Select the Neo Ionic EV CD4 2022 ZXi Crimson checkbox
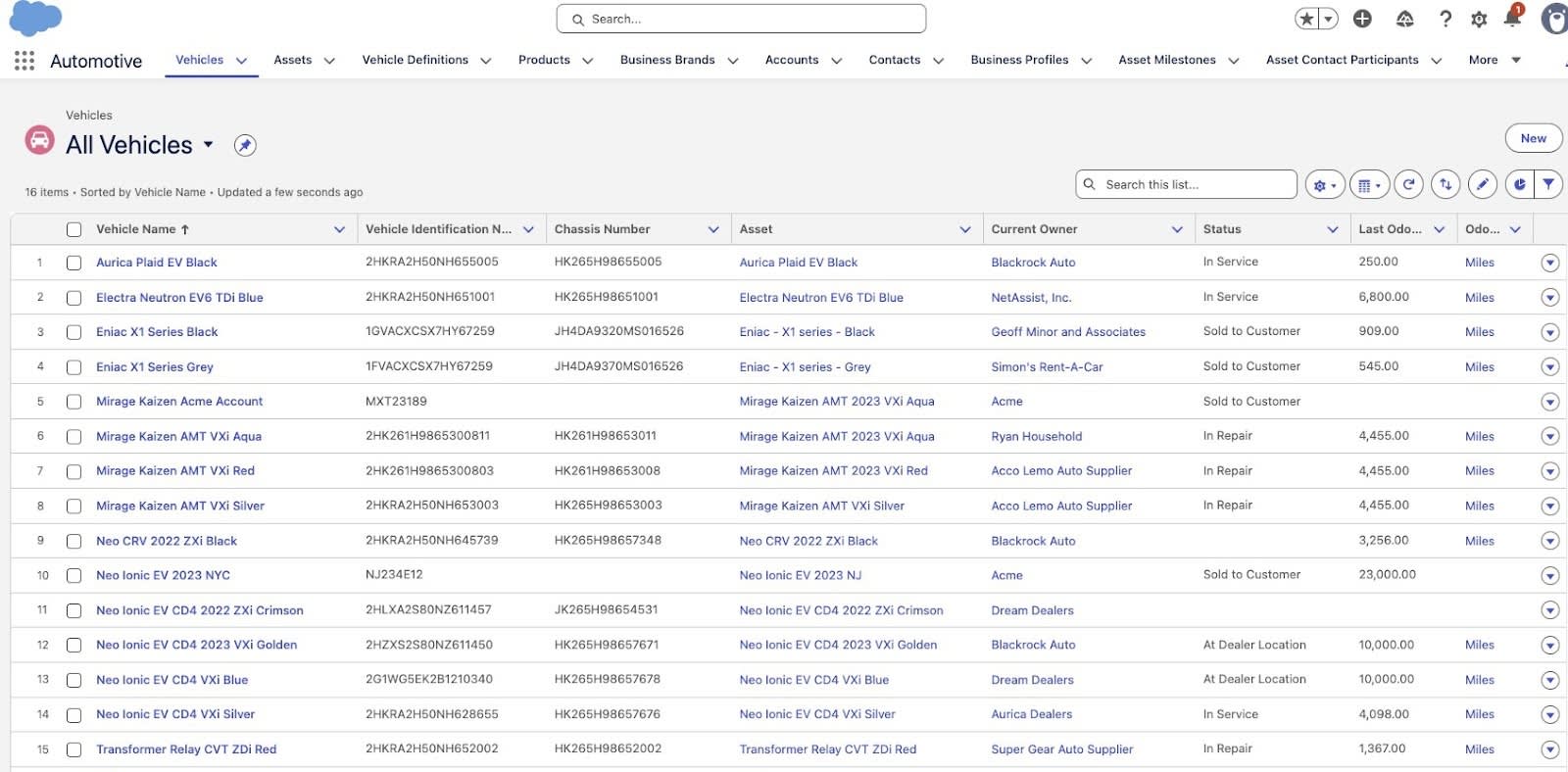The width and height of the screenshot is (1568, 772). pyautogui.click(x=73, y=610)
